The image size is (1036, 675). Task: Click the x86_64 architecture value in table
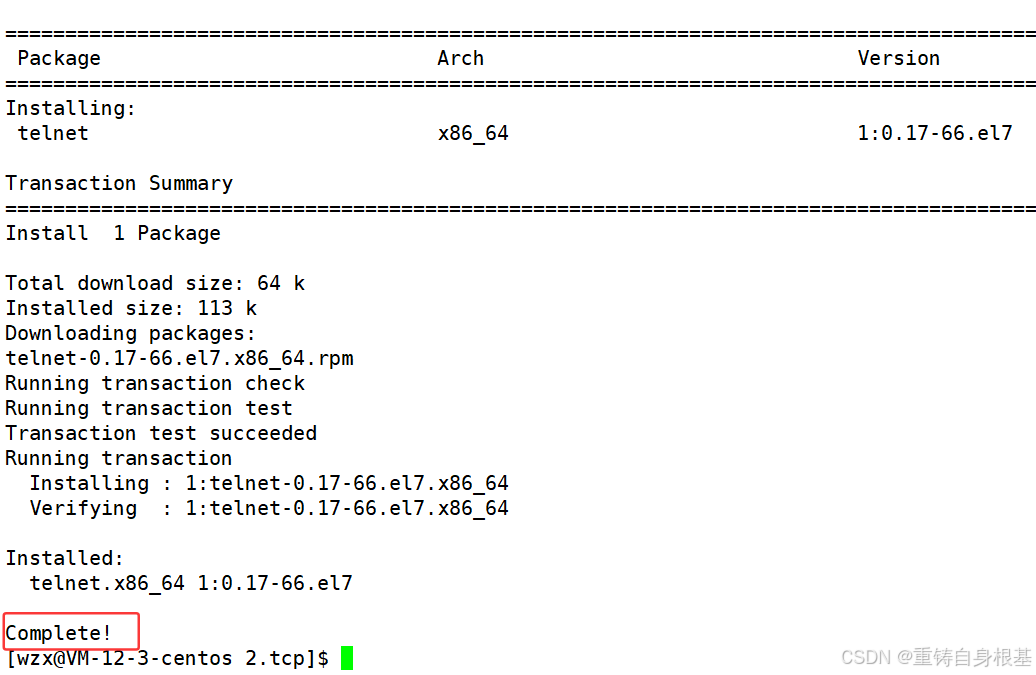[x=473, y=133]
